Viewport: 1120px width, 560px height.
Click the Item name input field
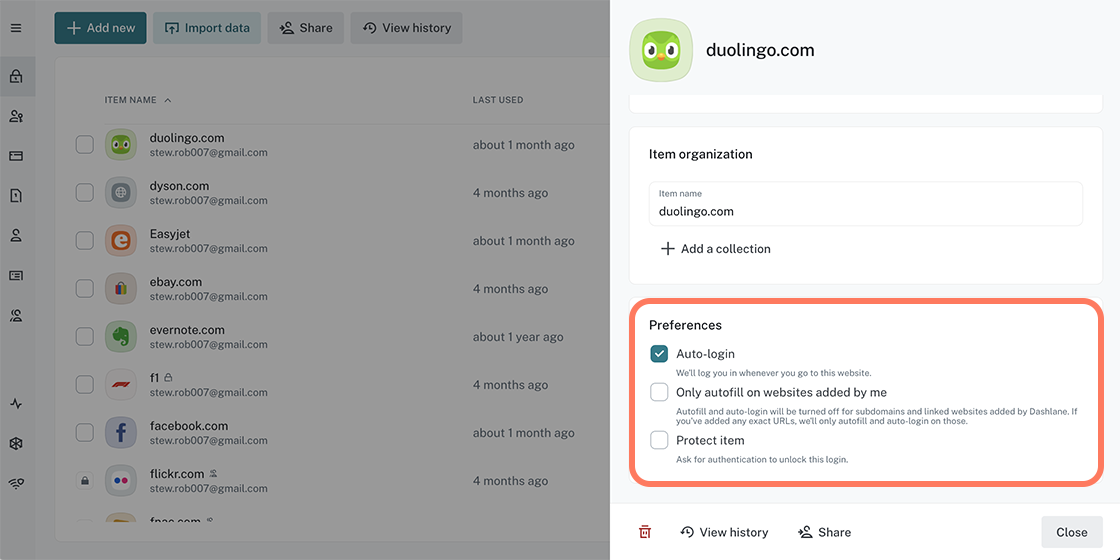click(x=866, y=211)
